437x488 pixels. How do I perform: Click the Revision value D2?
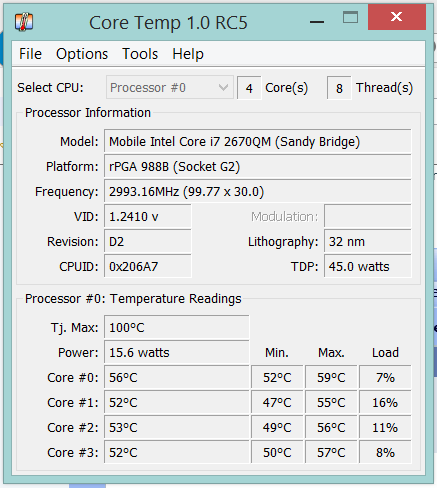(x=148, y=242)
